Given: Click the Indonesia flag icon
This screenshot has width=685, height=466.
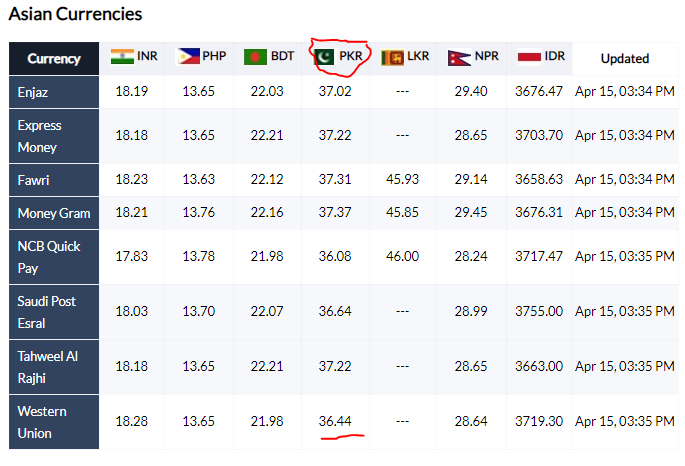Looking at the screenshot, I should 529,57.
